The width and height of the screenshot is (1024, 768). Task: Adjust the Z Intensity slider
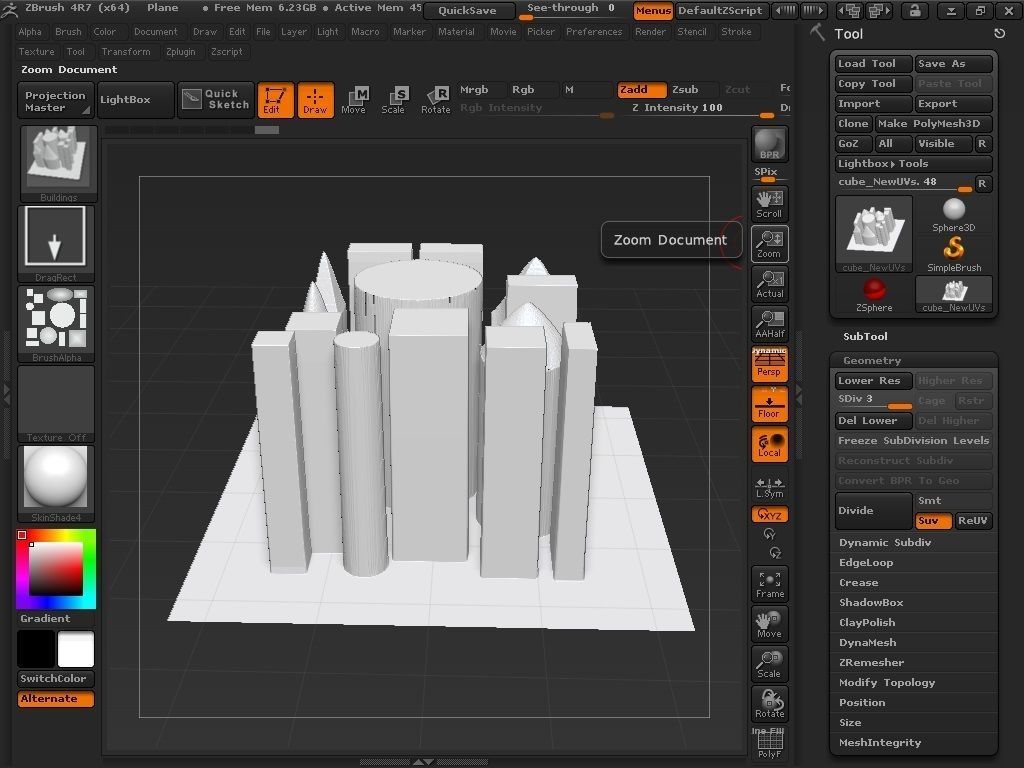[703, 108]
